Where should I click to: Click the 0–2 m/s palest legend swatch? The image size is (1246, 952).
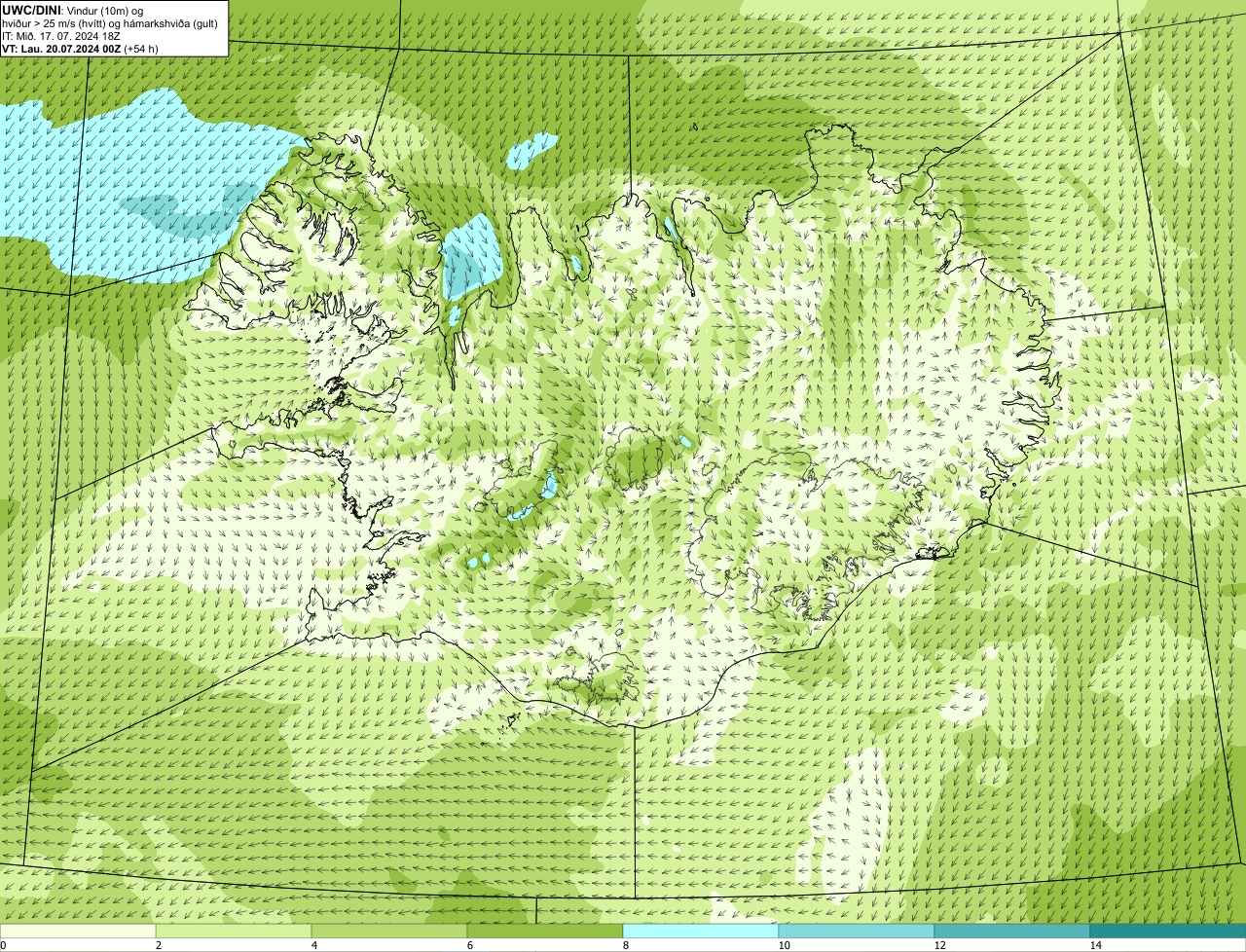point(78,931)
